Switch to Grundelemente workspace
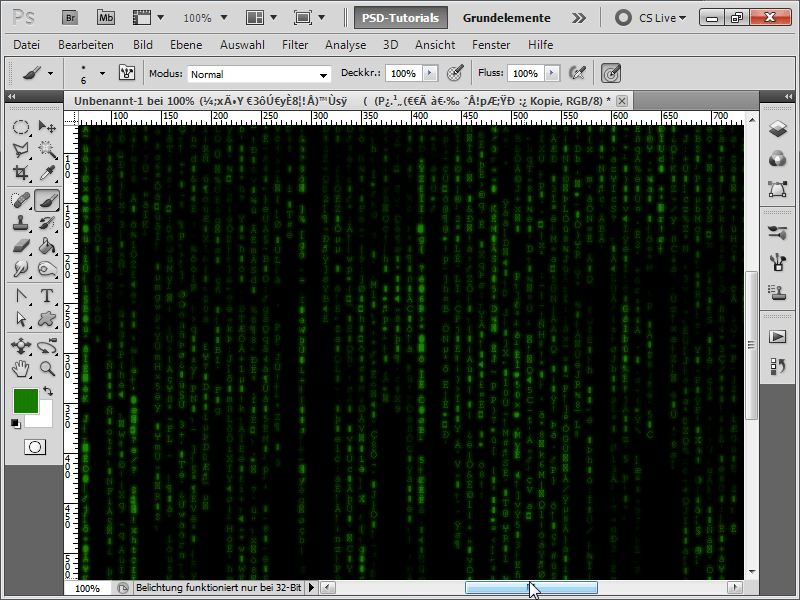 507,18
